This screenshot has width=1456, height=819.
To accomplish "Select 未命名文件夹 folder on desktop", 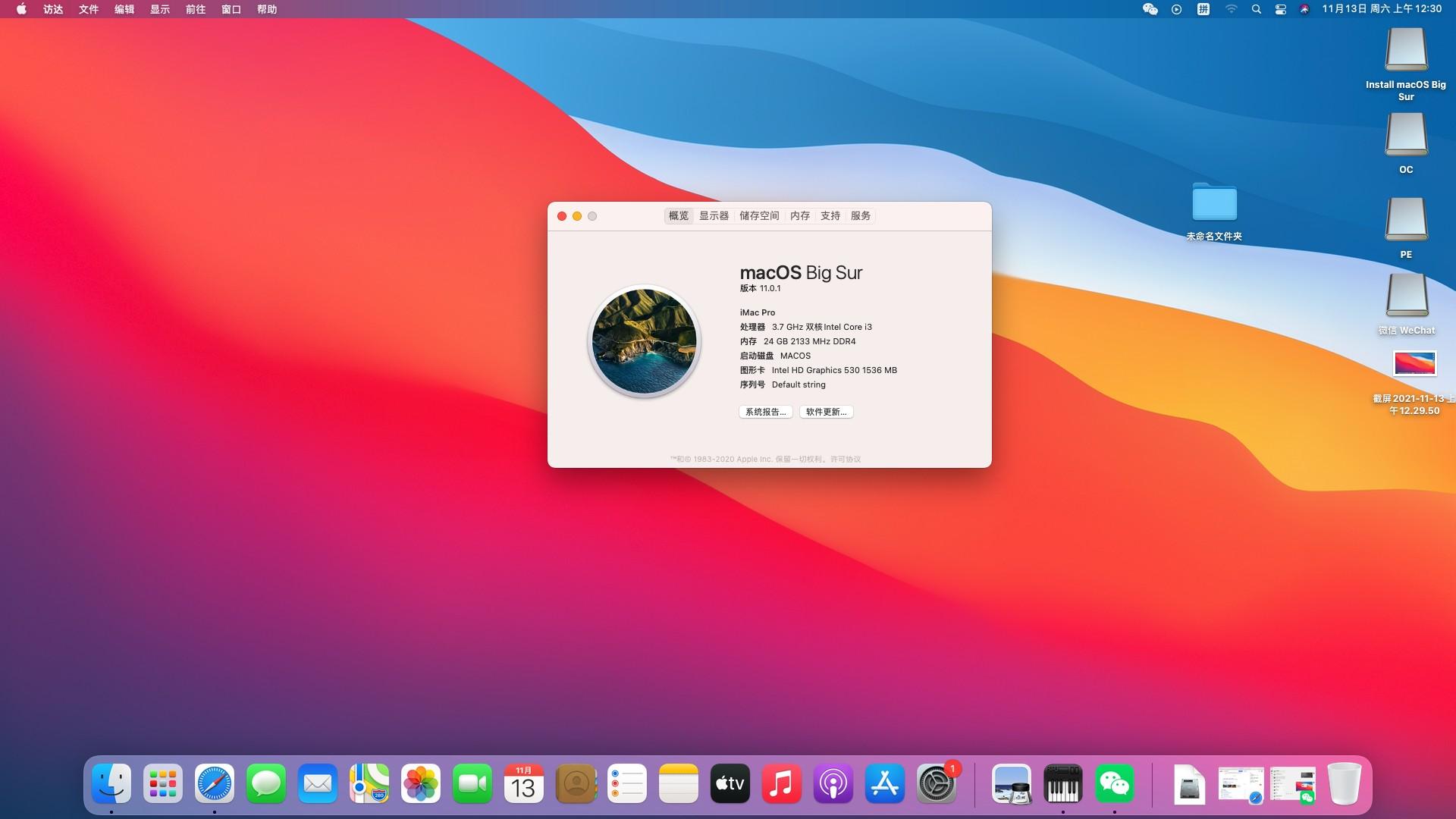I will point(1214,203).
